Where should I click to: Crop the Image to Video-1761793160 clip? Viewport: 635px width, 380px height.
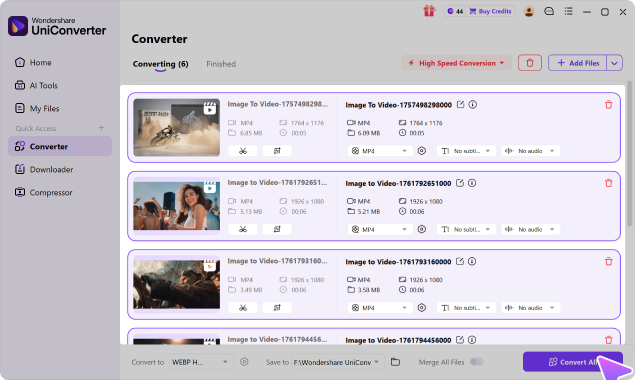point(277,308)
